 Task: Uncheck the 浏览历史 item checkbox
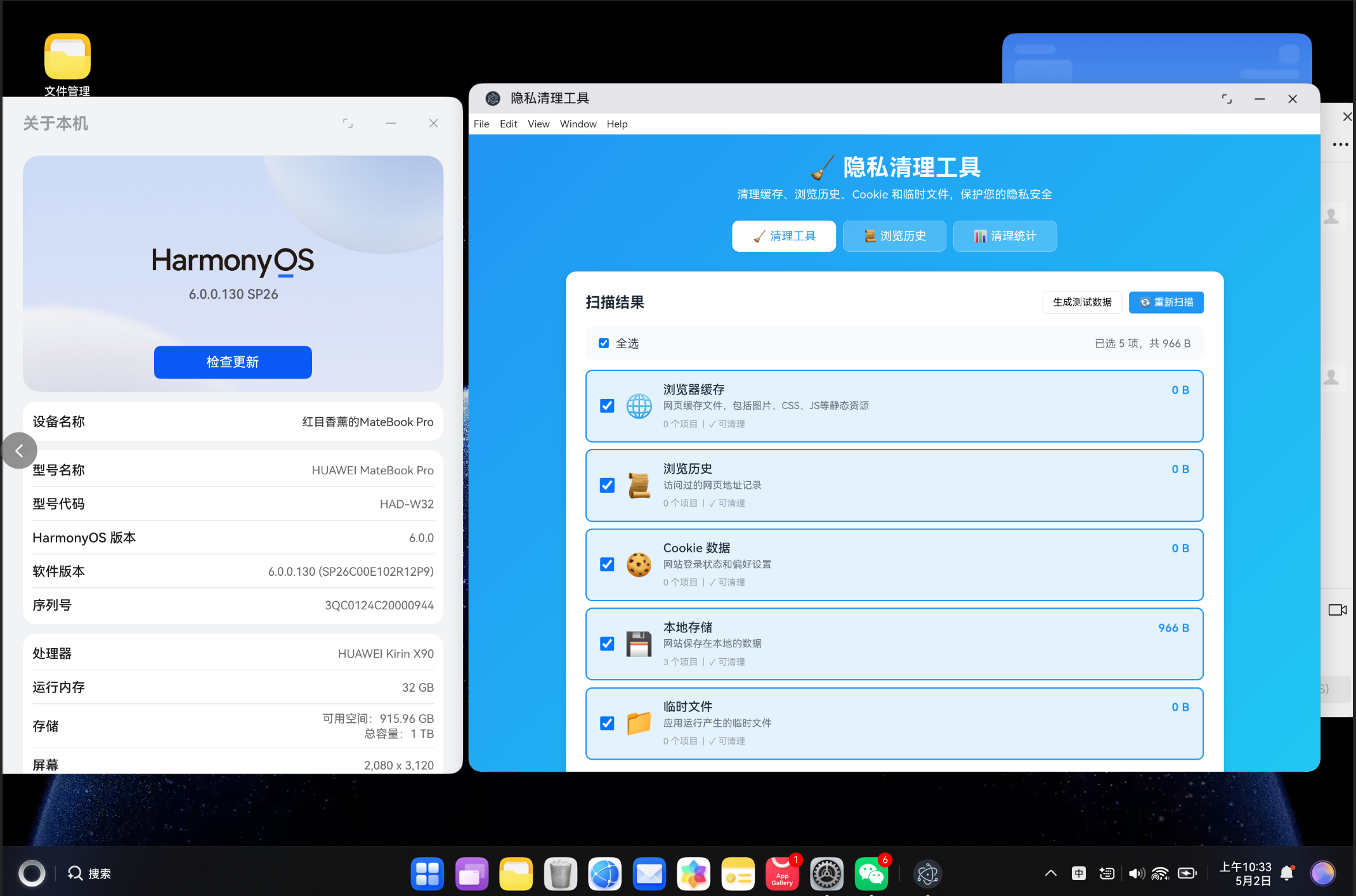[607, 485]
